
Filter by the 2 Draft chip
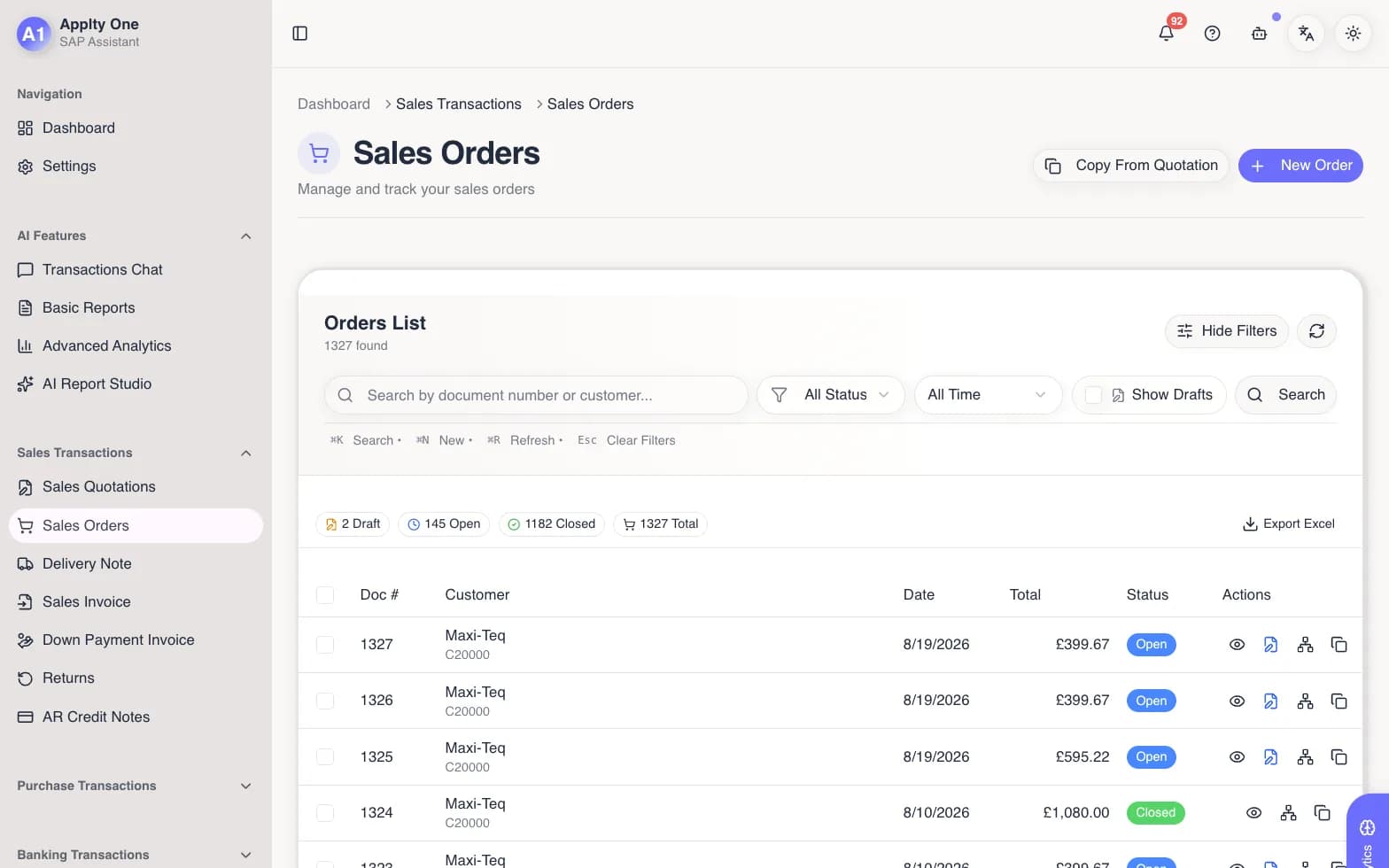coord(353,524)
